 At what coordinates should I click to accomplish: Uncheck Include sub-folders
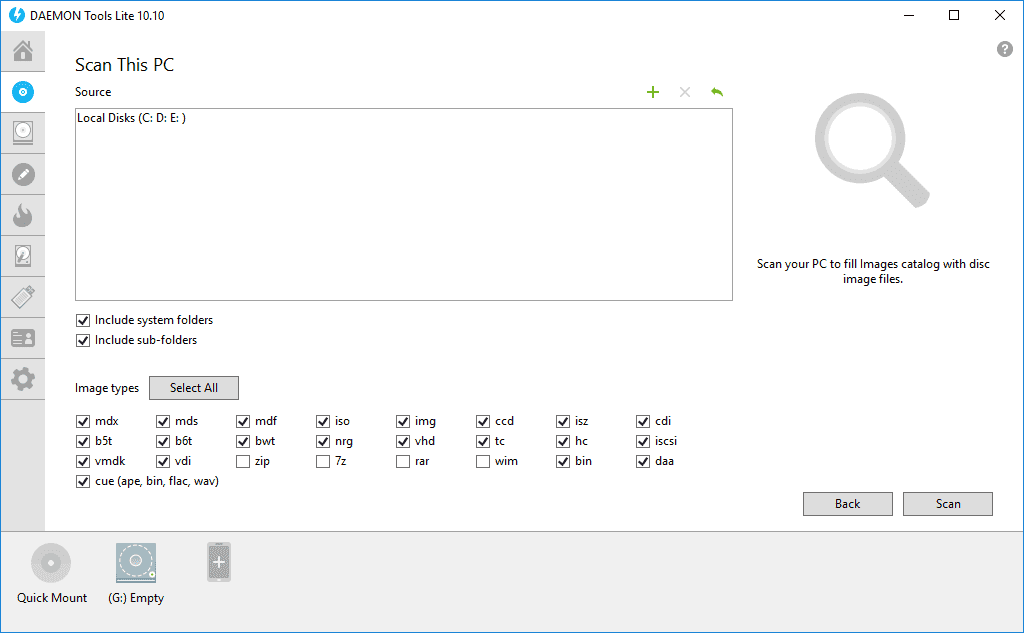pos(83,340)
